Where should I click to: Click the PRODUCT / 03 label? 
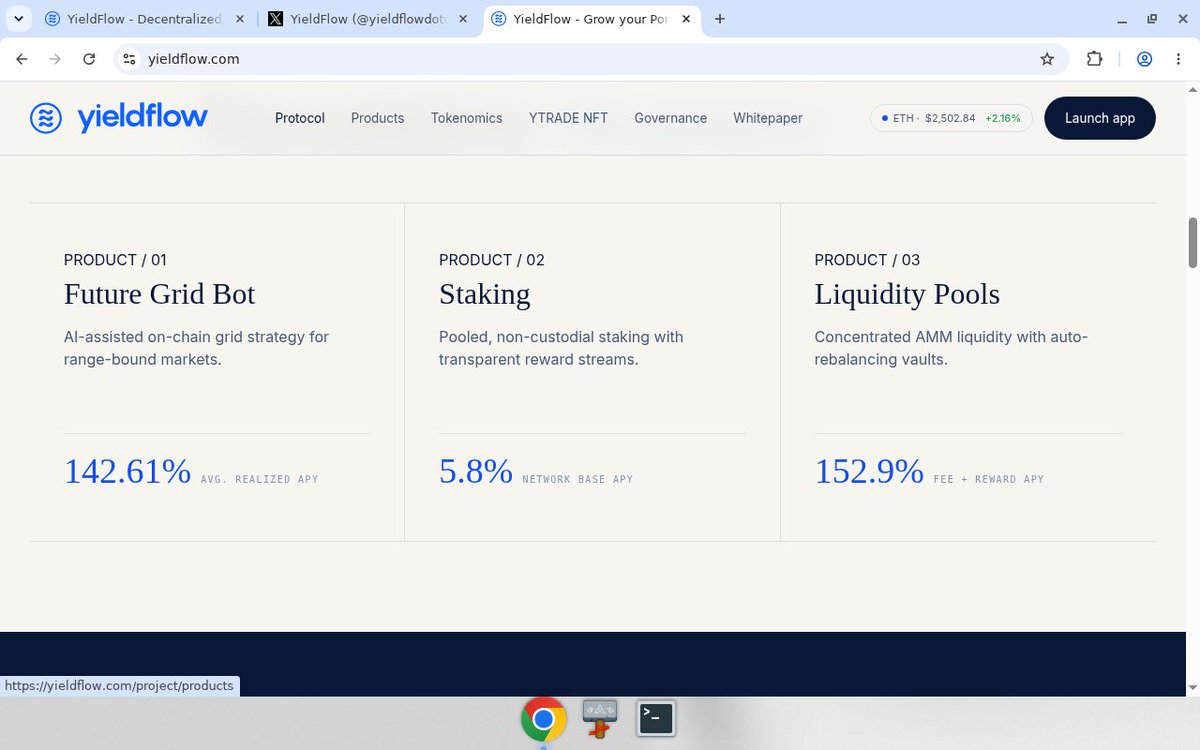point(867,260)
